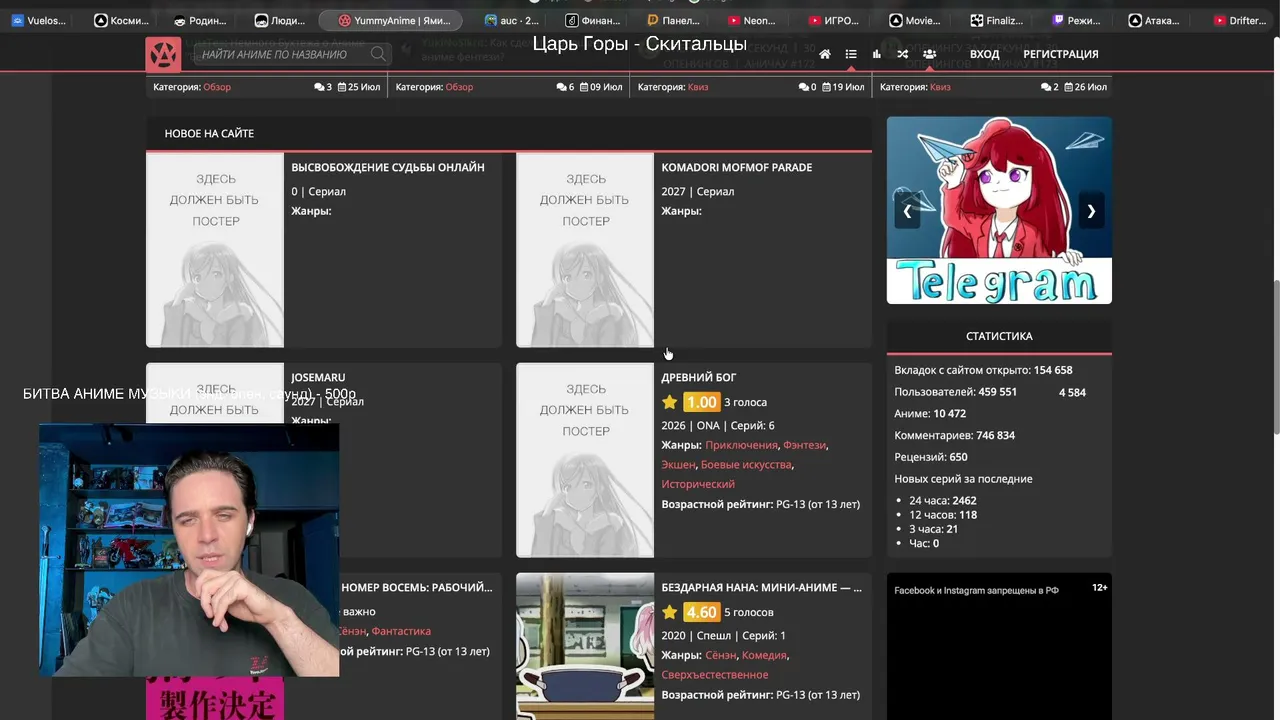1280x720 pixels.
Task: Switch to the Finaliz... browser tab
Action: (x=996, y=20)
